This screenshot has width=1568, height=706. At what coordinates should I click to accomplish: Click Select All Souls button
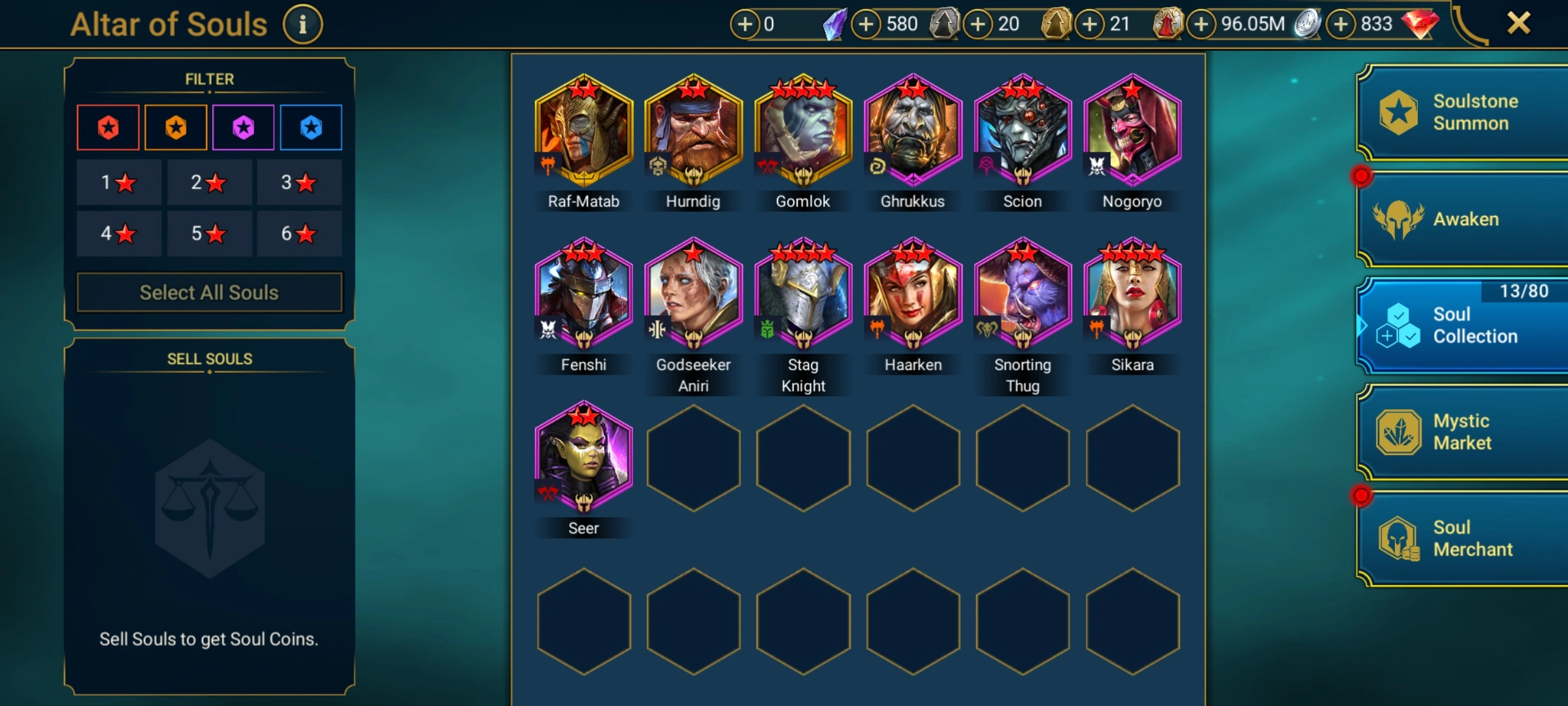(x=209, y=292)
